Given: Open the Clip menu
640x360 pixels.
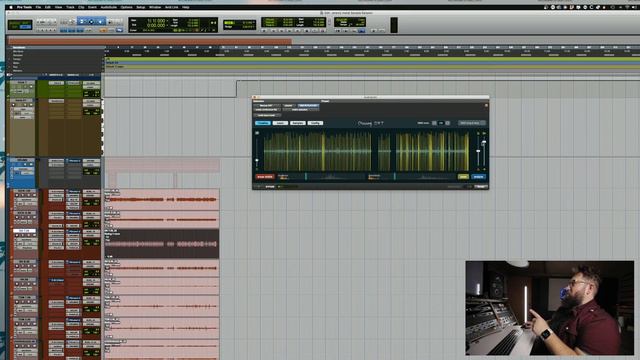Looking at the screenshot, I should point(81,7).
